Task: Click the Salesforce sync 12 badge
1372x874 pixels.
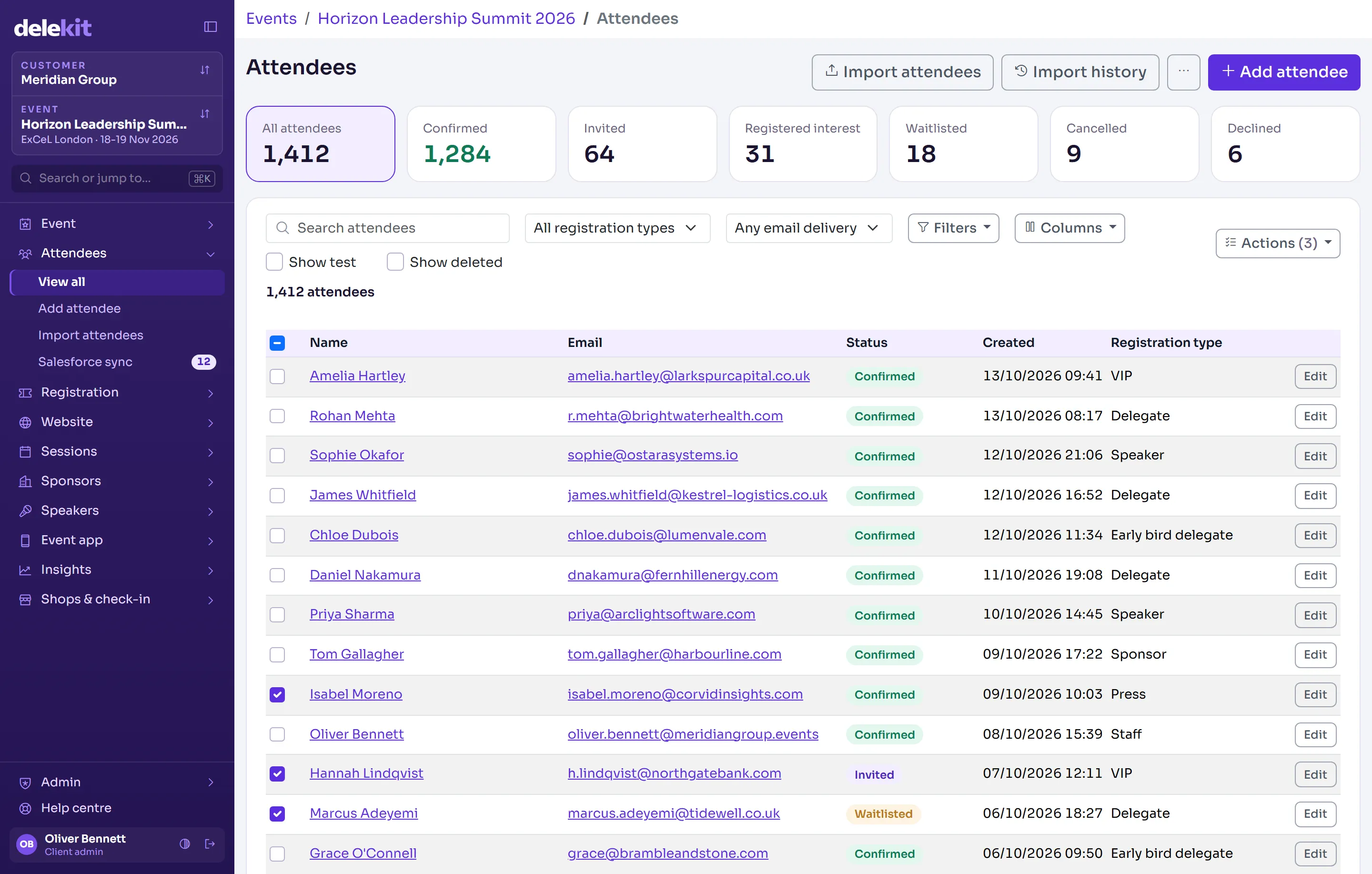Action: click(x=203, y=361)
